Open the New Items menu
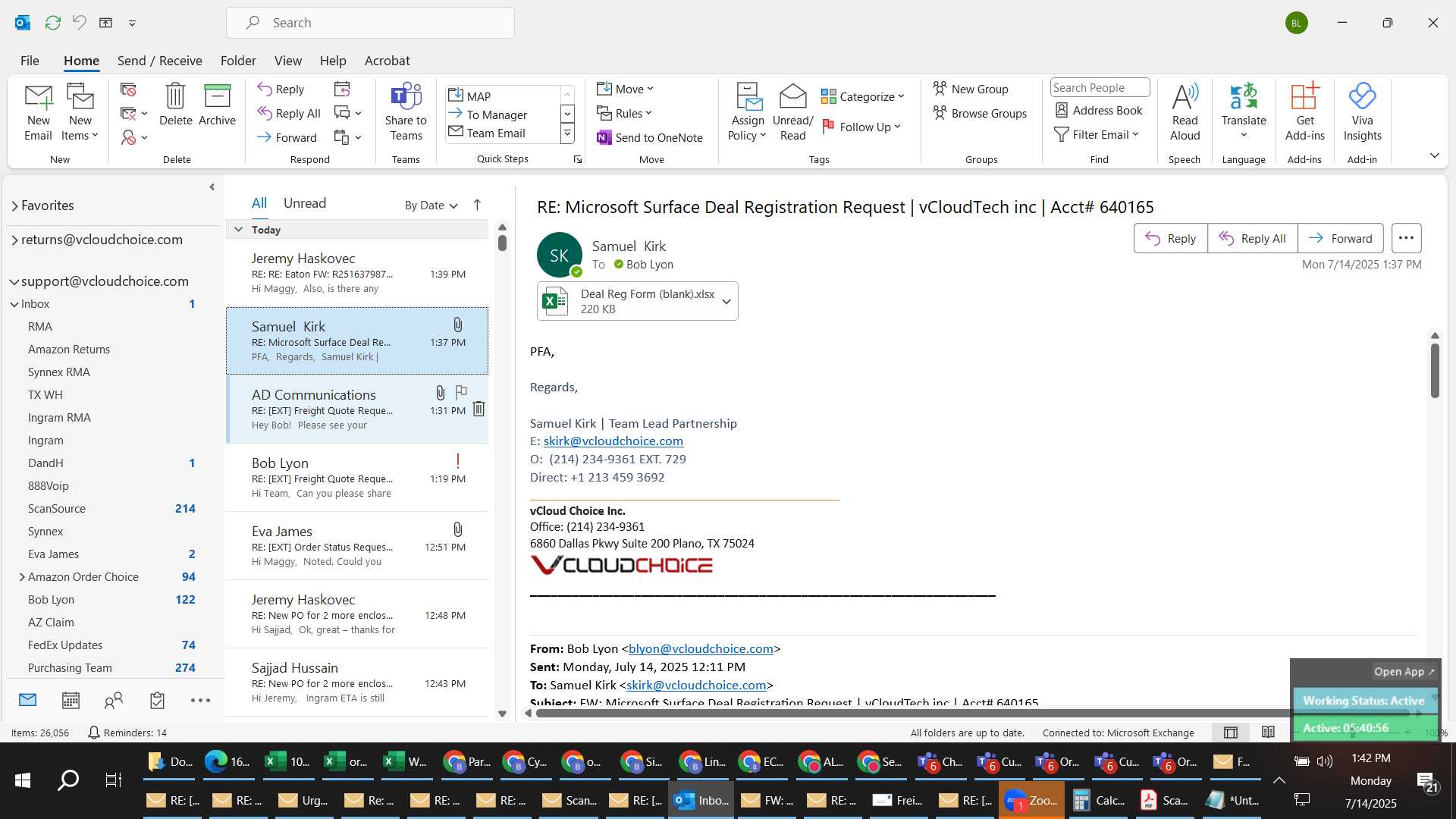The image size is (1456, 819). point(80,112)
